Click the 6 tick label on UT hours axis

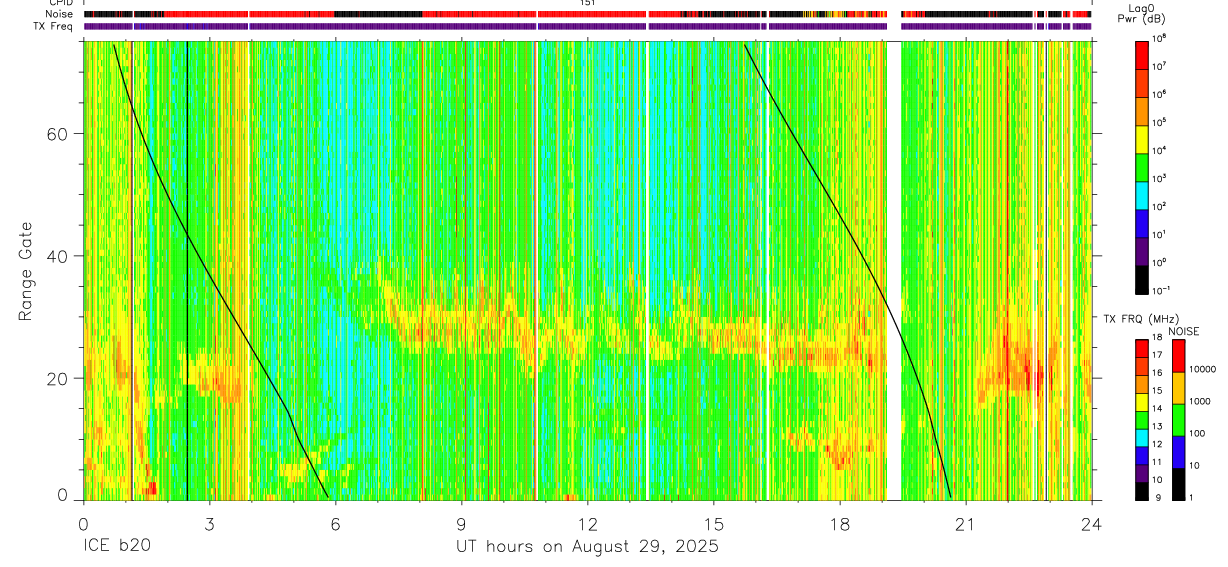pyautogui.click(x=335, y=522)
